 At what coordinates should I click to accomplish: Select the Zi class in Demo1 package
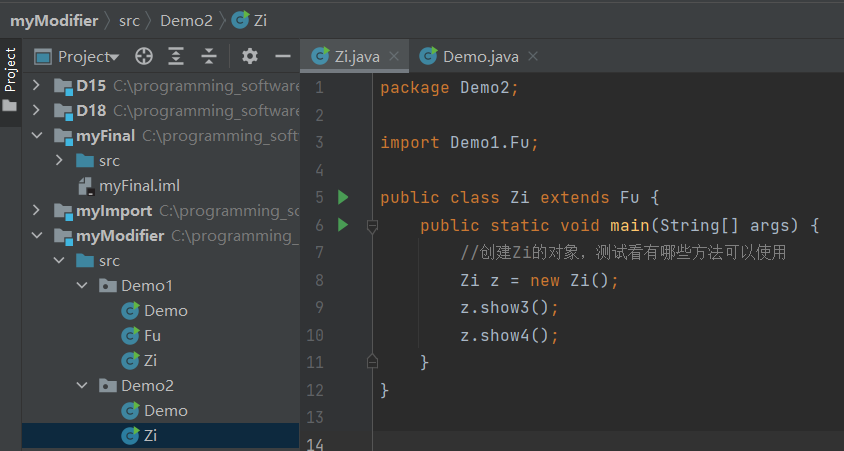pyautogui.click(x=150, y=361)
